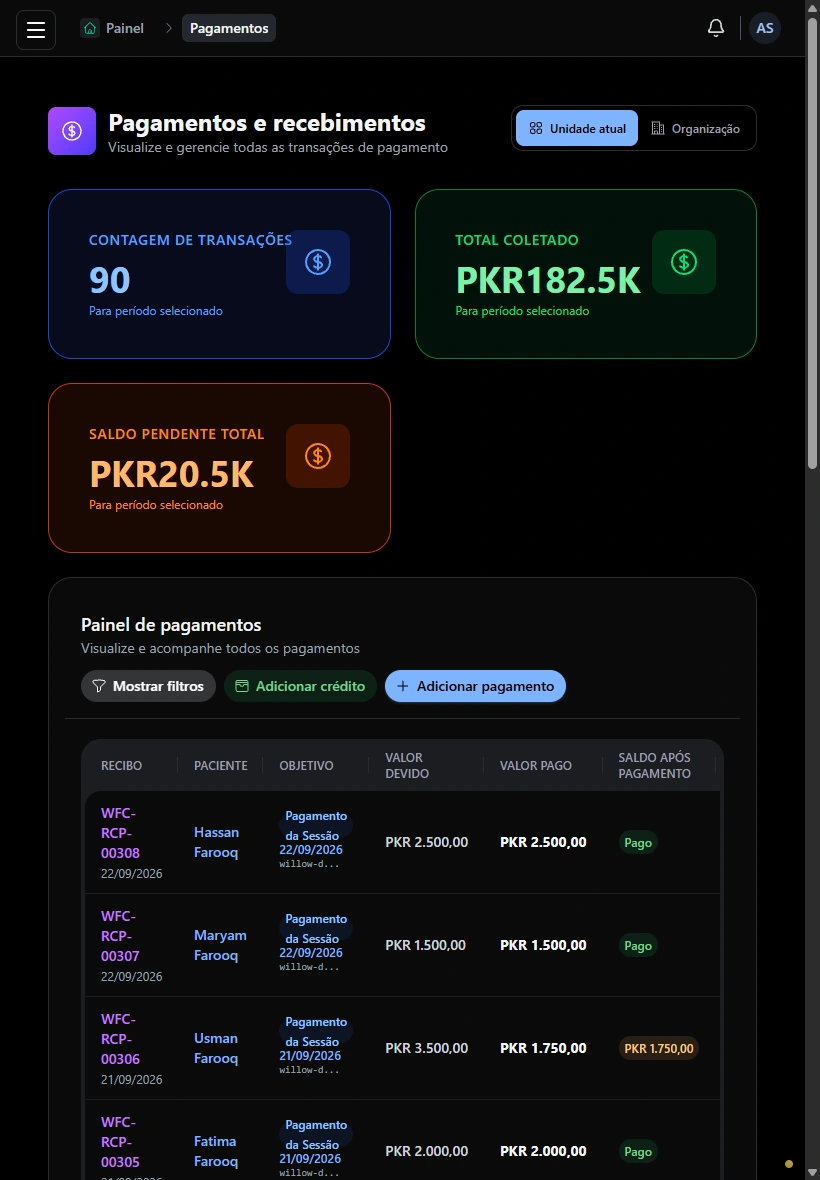Viewport: 820px width, 1180px height.
Task: Open patient Hassan Farooq
Action: [216, 842]
